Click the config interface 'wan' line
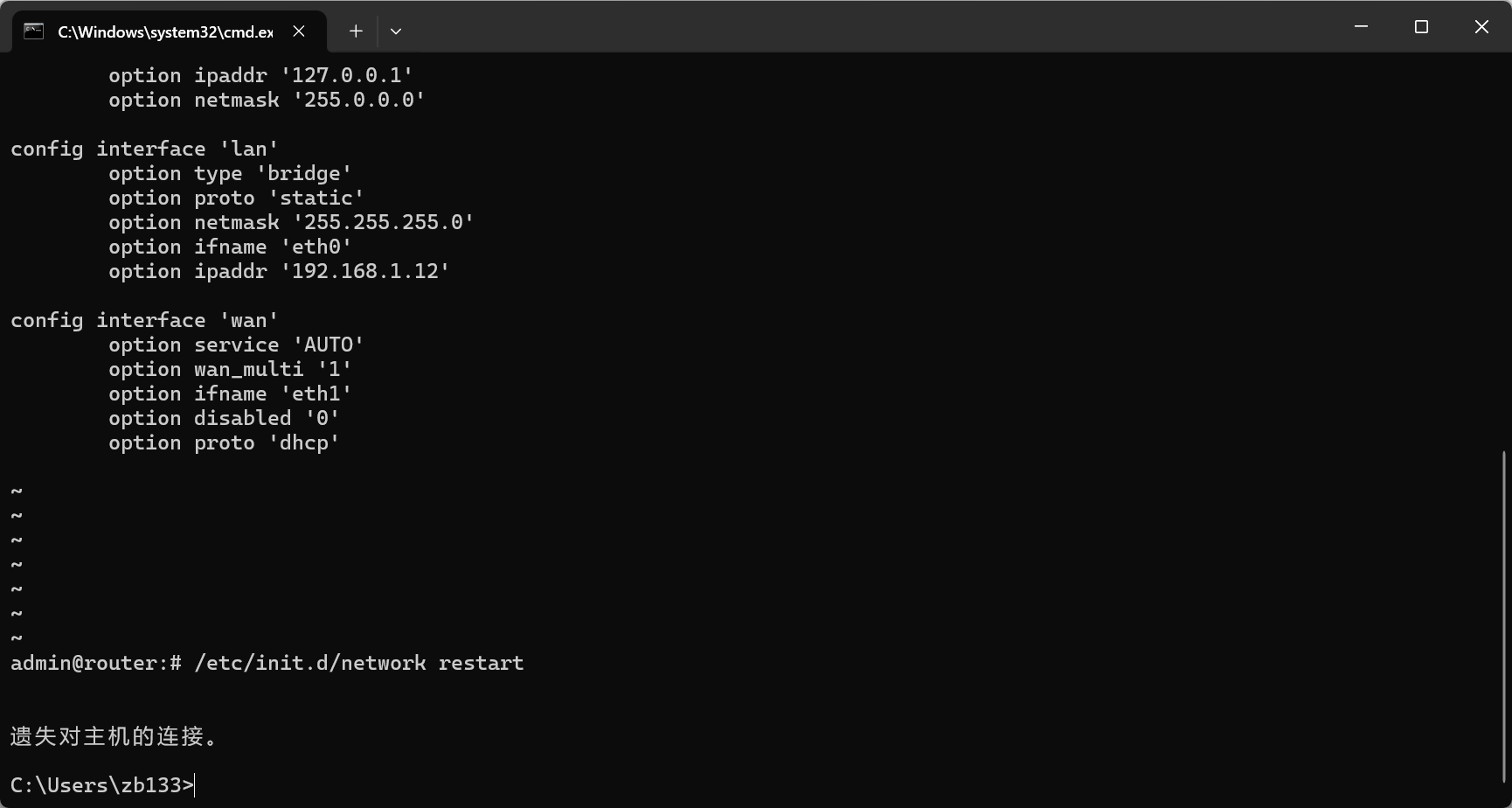 [x=144, y=320]
